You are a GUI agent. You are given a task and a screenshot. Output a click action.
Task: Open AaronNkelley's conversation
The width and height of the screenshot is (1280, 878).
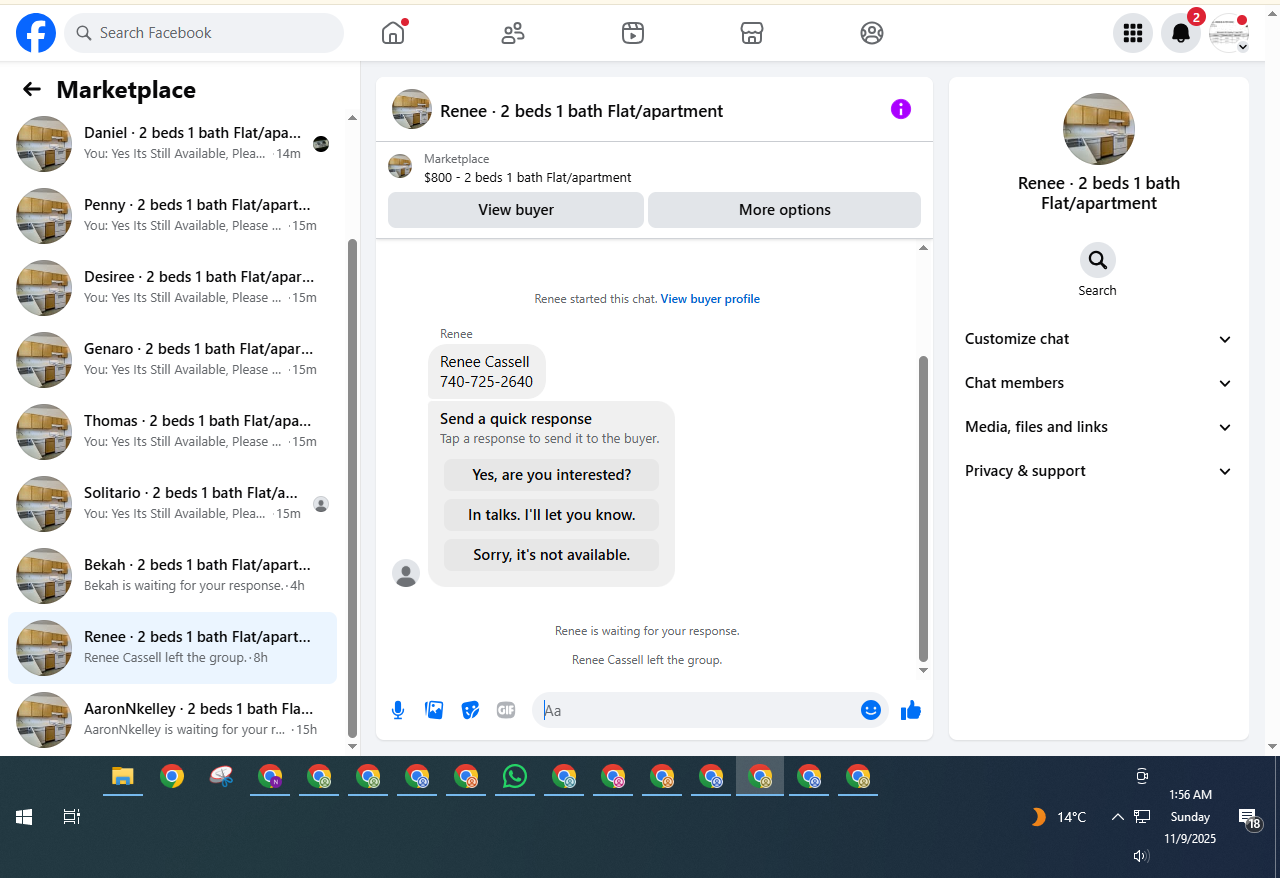[172, 720]
